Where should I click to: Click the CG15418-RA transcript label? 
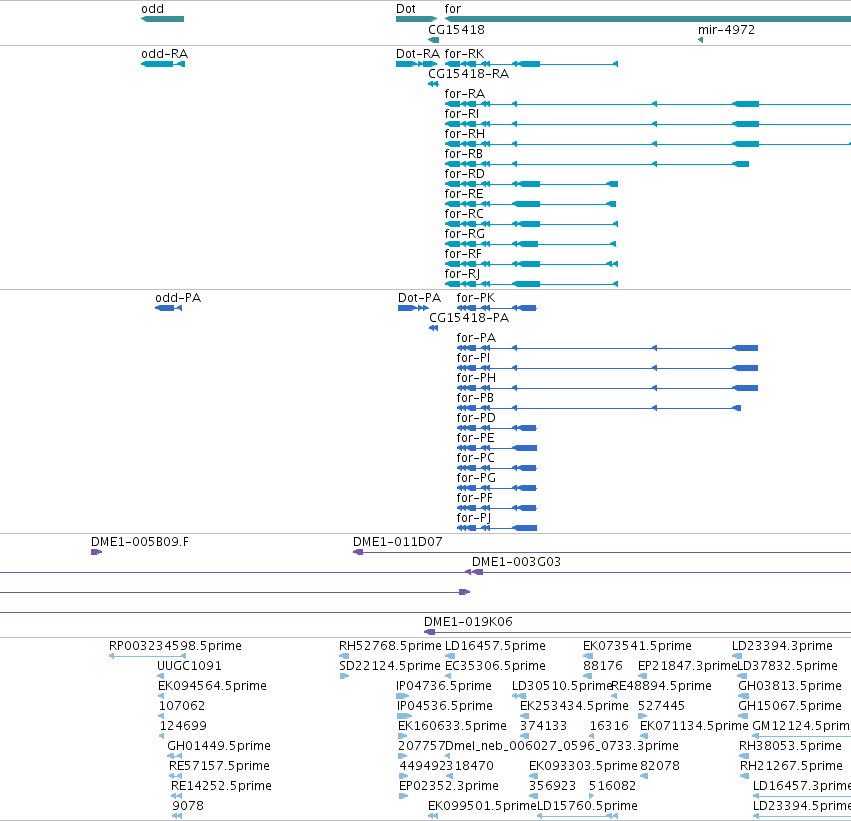point(468,74)
